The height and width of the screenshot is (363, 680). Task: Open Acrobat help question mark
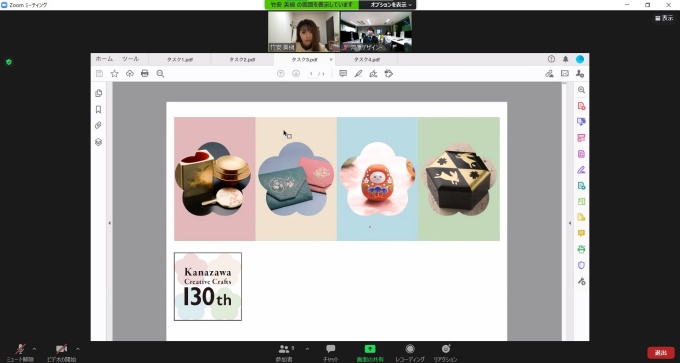coord(551,59)
